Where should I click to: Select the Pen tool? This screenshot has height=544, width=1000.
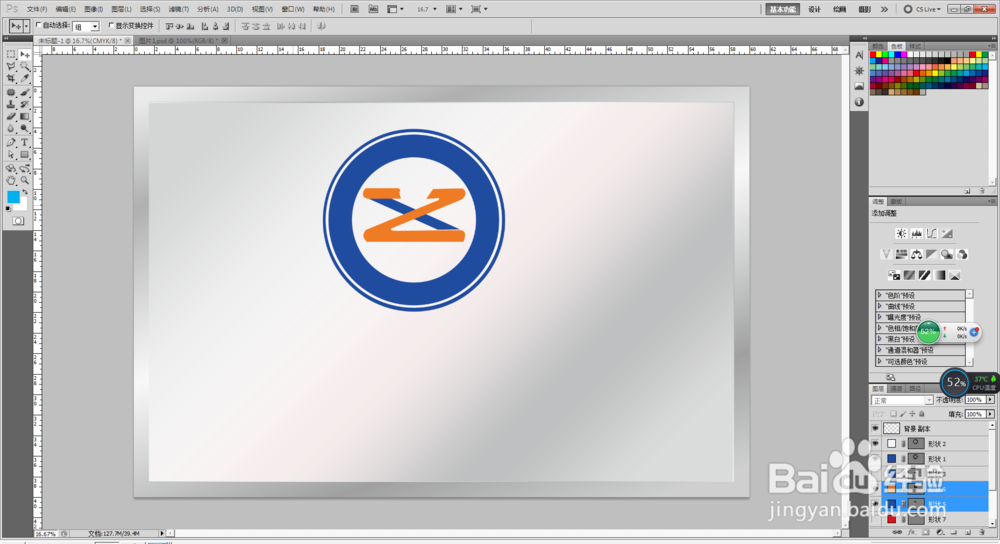pyautogui.click(x=11, y=143)
